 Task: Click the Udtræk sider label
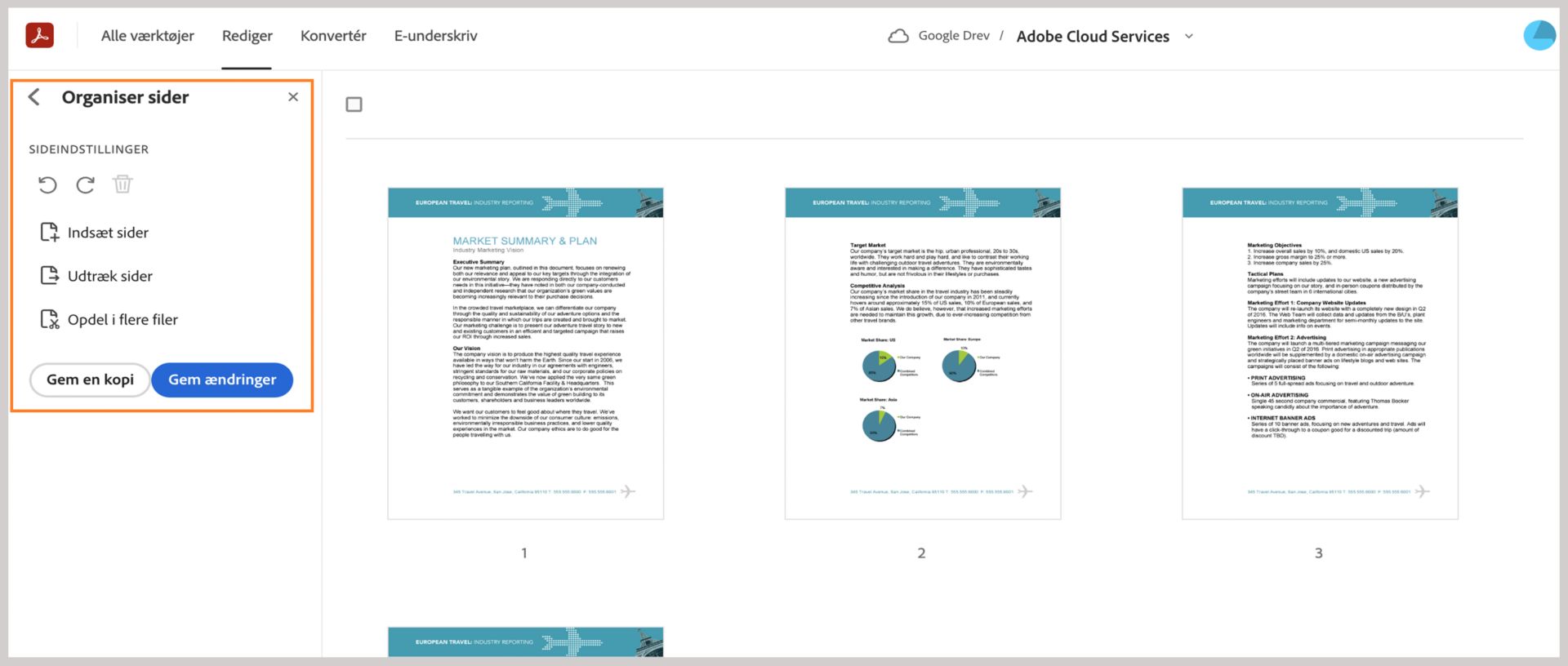[110, 276]
